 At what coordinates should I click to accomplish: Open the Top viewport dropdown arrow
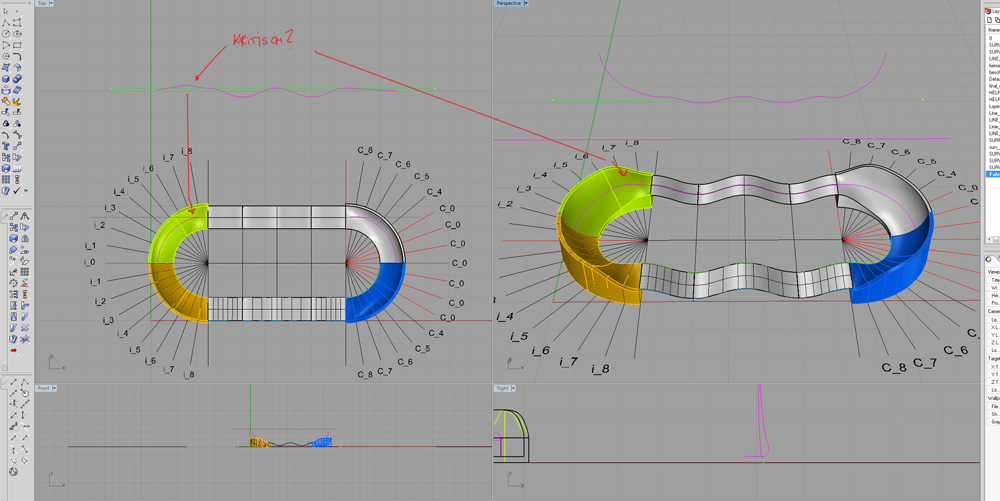[x=52, y=4]
